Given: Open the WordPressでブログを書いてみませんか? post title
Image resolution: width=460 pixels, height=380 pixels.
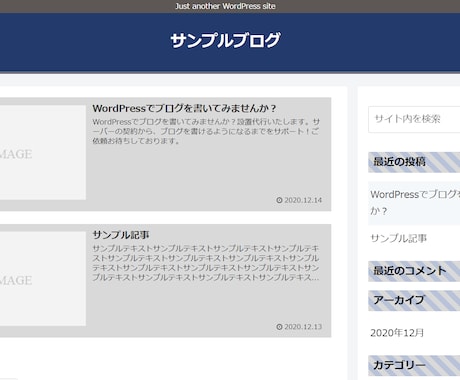Looking at the screenshot, I should pyautogui.click(x=184, y=108).
